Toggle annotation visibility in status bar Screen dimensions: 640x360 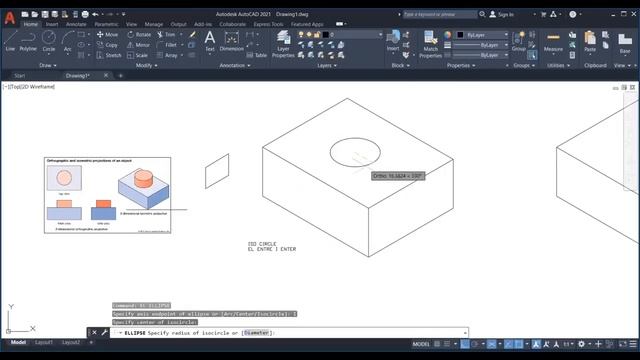click(x=536, y=344)
